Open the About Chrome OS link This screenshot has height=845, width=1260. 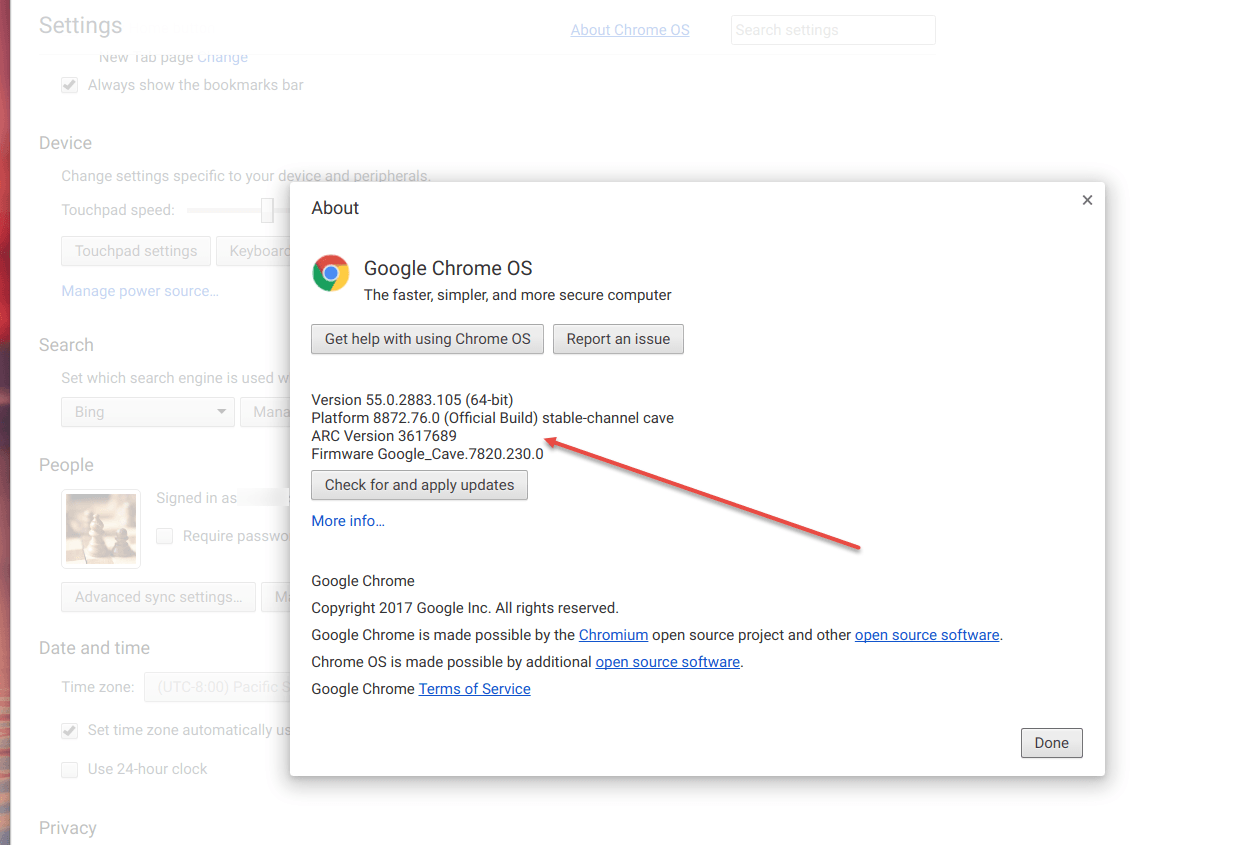click(x=630, y=30)
